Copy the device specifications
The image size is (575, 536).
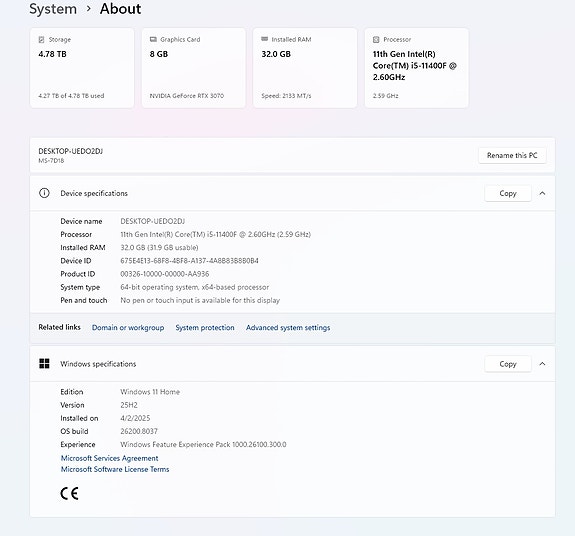(x=508, y=193)
